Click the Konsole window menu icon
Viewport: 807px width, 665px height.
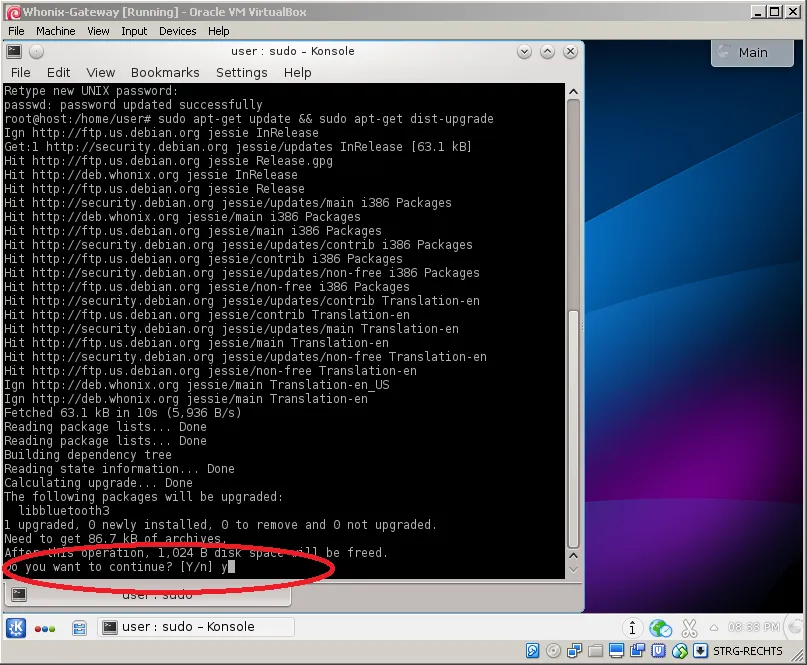pyautogui.click(x=14, y=51)
